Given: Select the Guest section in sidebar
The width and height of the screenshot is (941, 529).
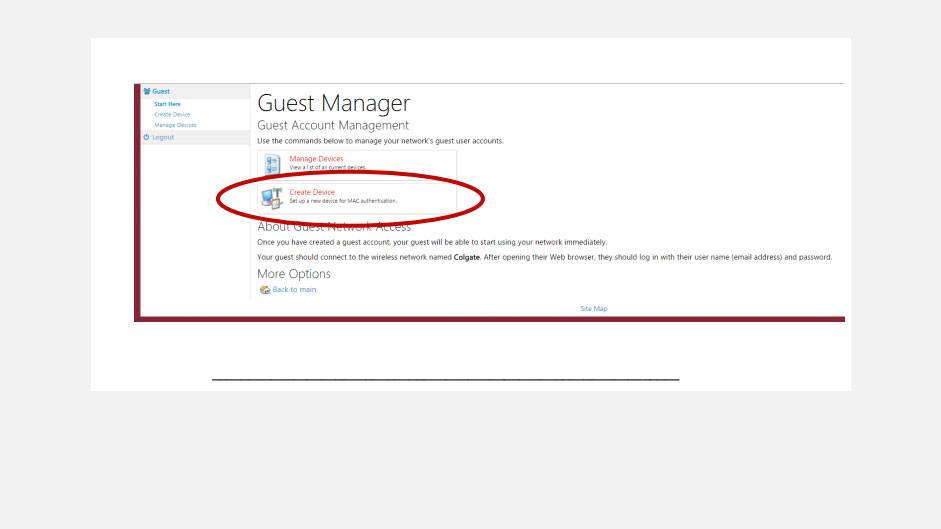Looking at the screenshot, I should (162, 92).
